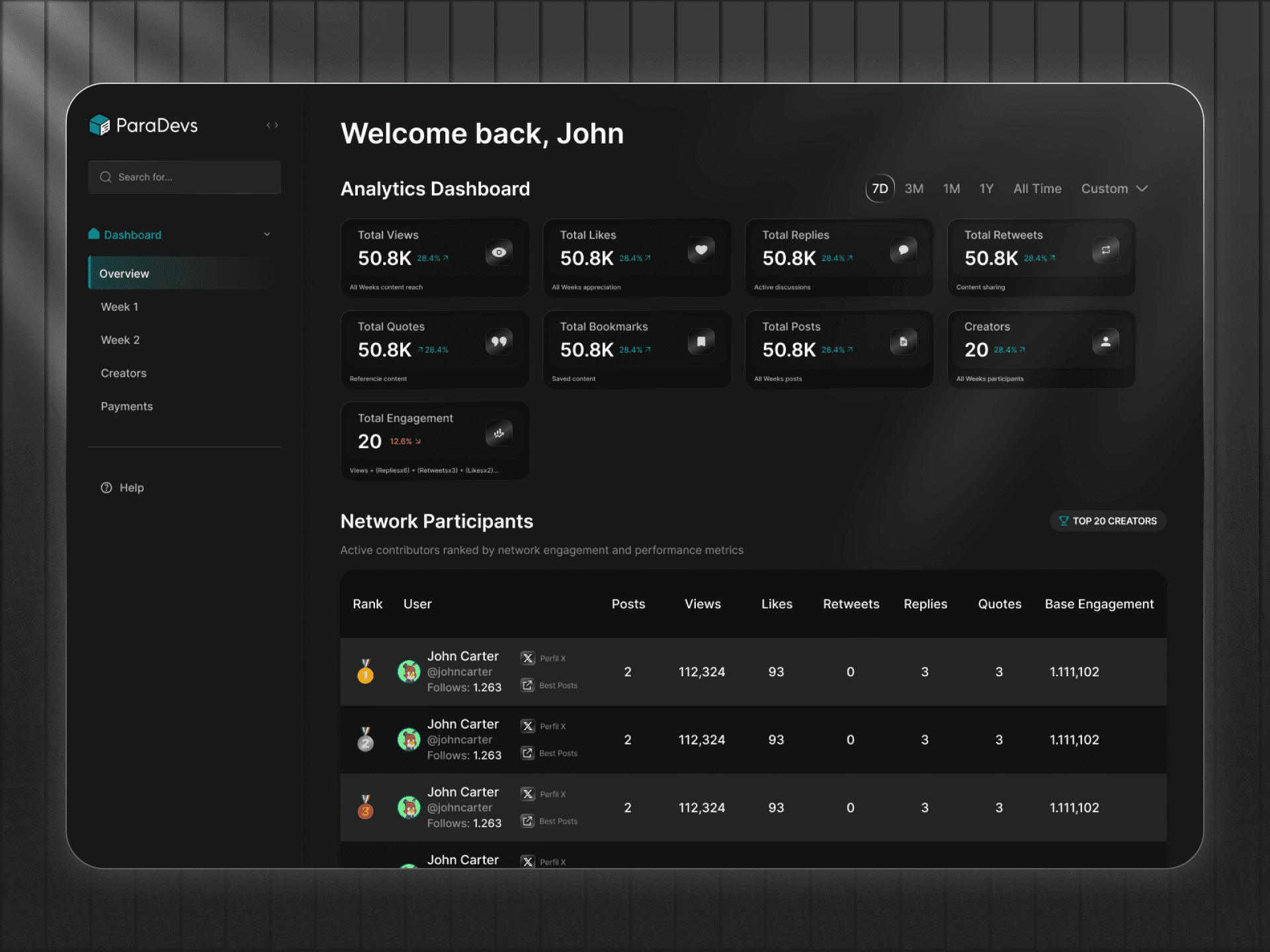1270x952 pixels.
Task: Sort by the Retweets column header
Action: click(x=851, y=604)
